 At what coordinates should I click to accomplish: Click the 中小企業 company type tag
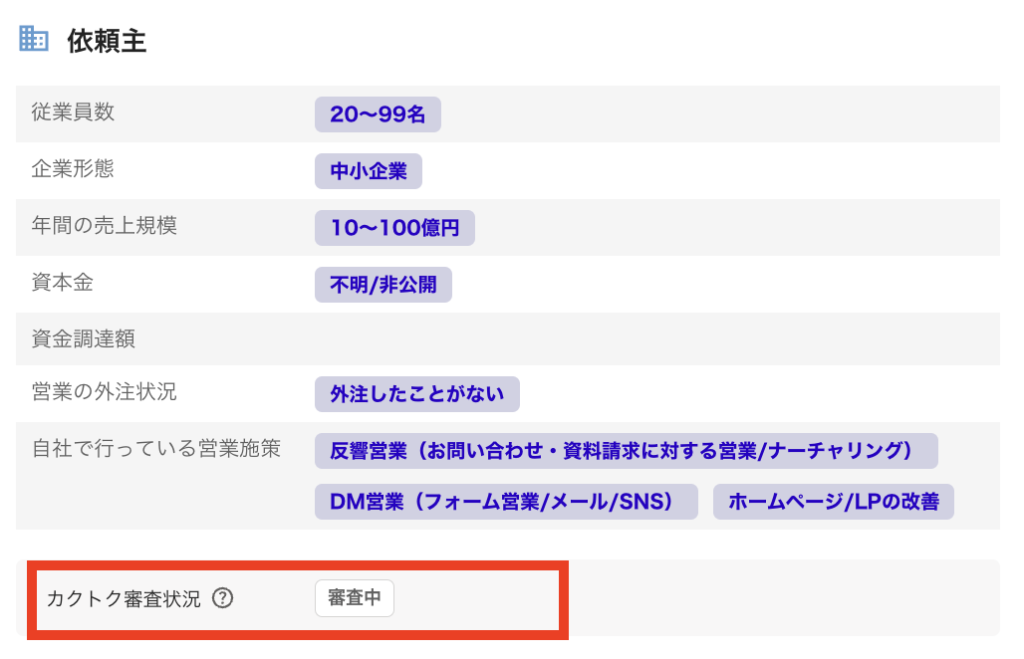pyautogui.click(x=368, y=171)
